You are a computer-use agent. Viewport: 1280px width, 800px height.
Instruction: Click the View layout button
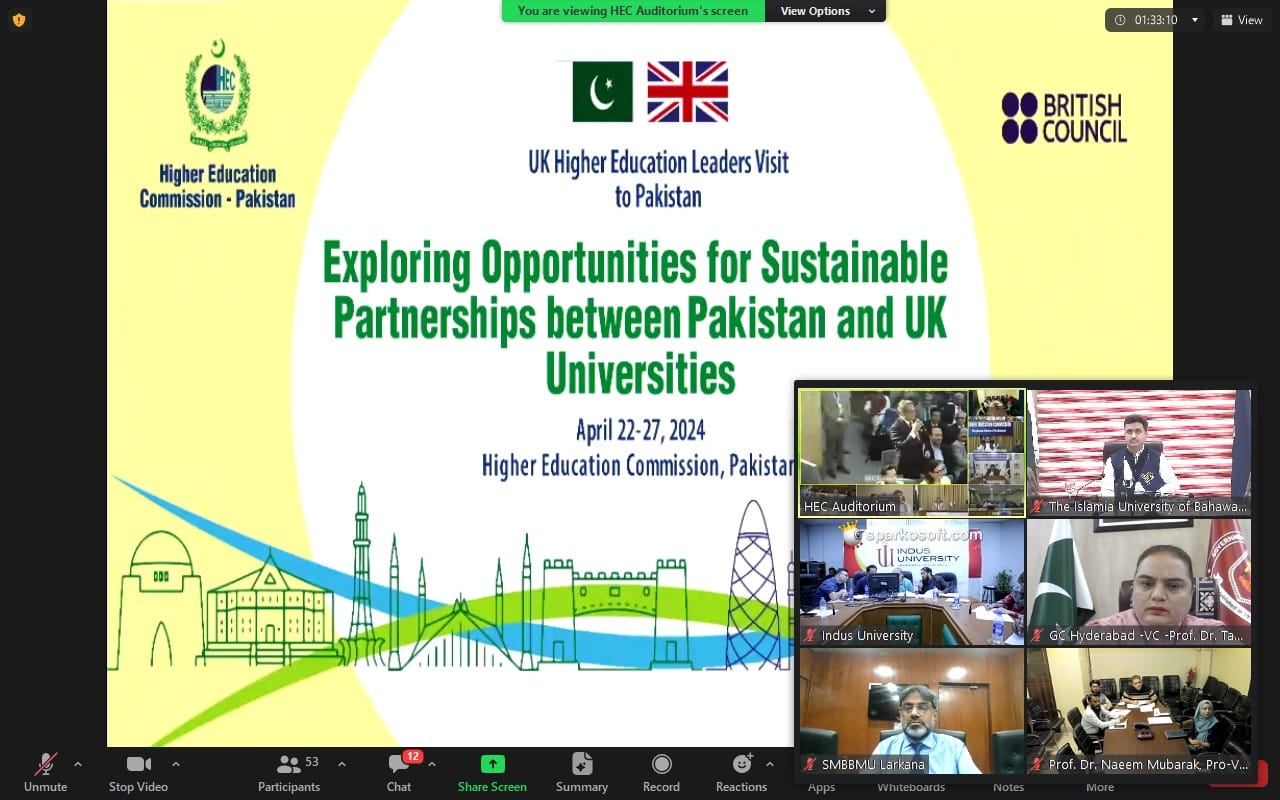point(1240,20)
